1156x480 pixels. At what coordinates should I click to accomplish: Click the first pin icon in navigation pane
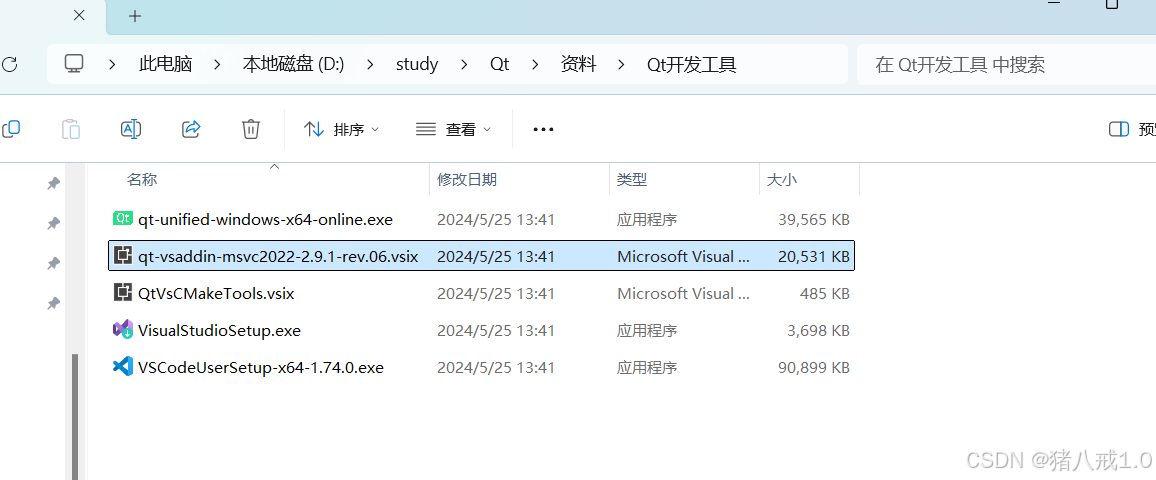tap(53, 184)
